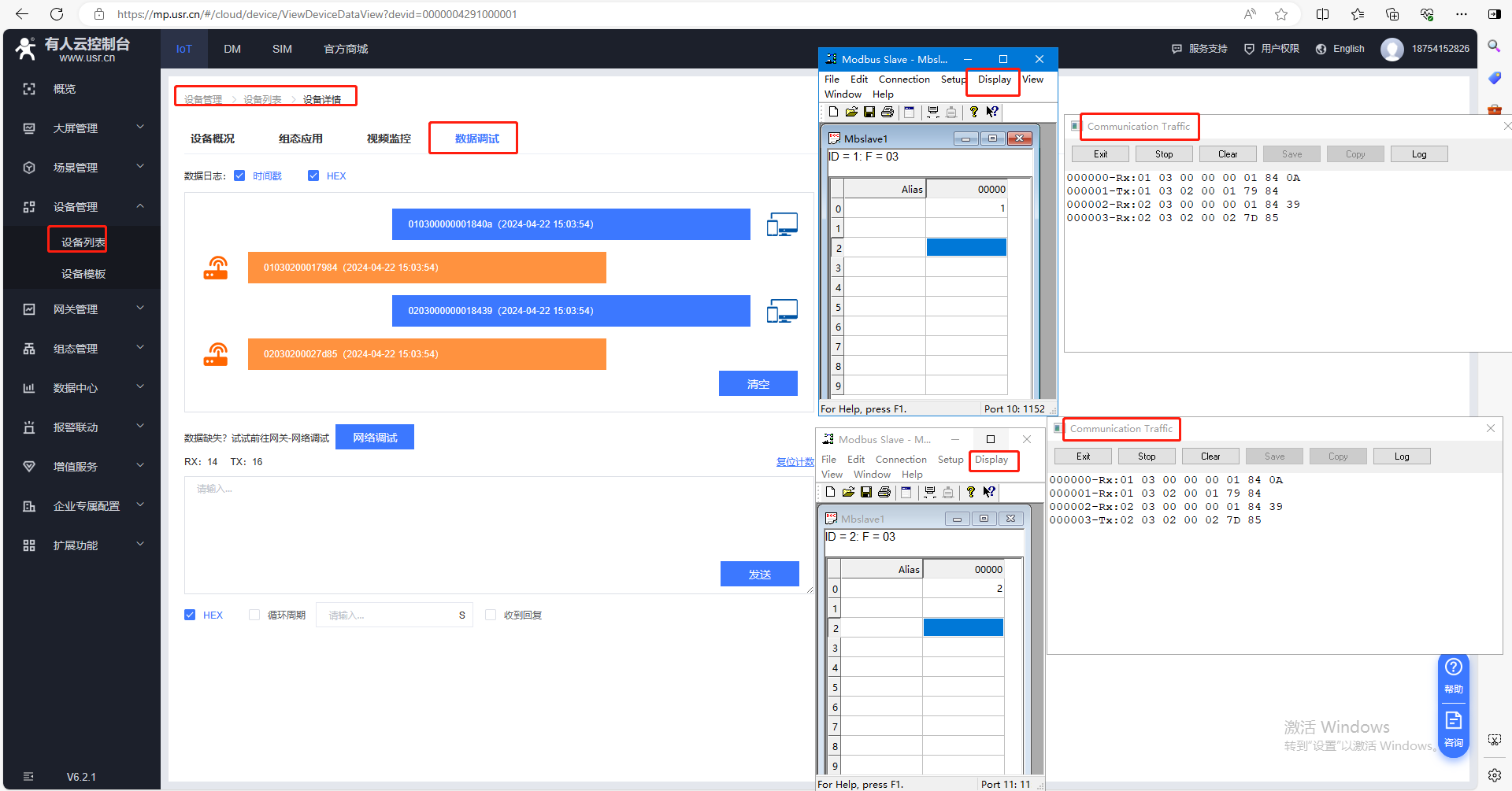This screenshot has width=1512, height=791.
Task: Click the browser favorites star icon
Action: point(1281,14)
